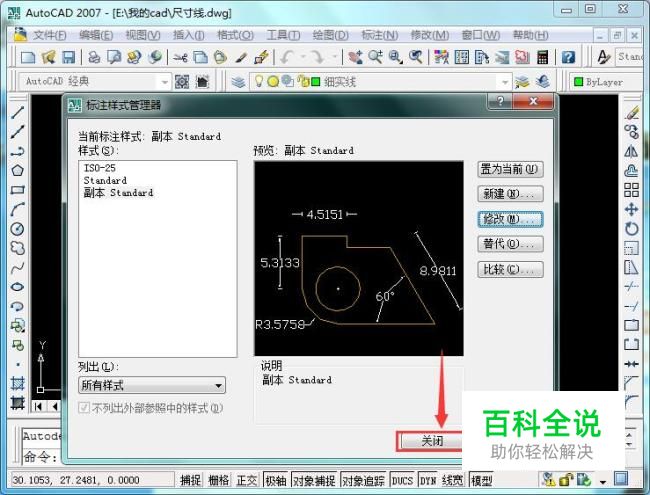Click the Redo arrow icon

pos(318,57)
